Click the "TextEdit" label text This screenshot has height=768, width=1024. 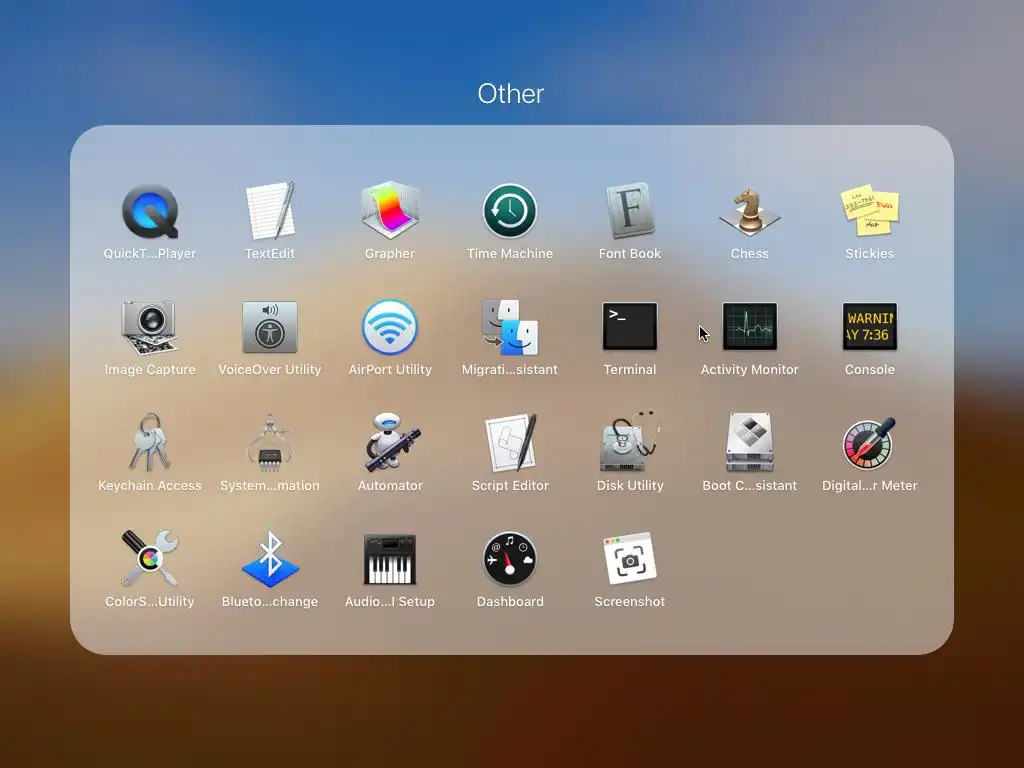[x=270, y=253]
